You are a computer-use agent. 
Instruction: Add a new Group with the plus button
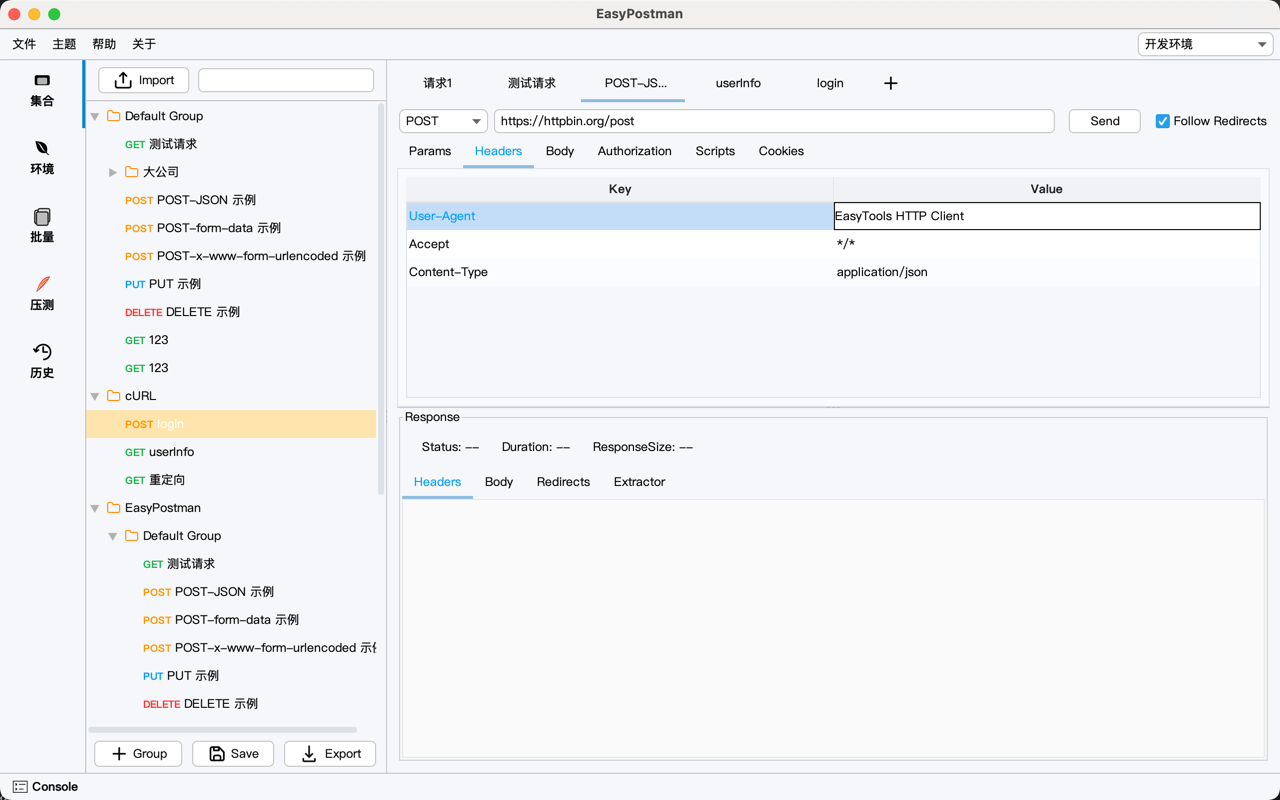pyautogui.click(x=138, y=754)
